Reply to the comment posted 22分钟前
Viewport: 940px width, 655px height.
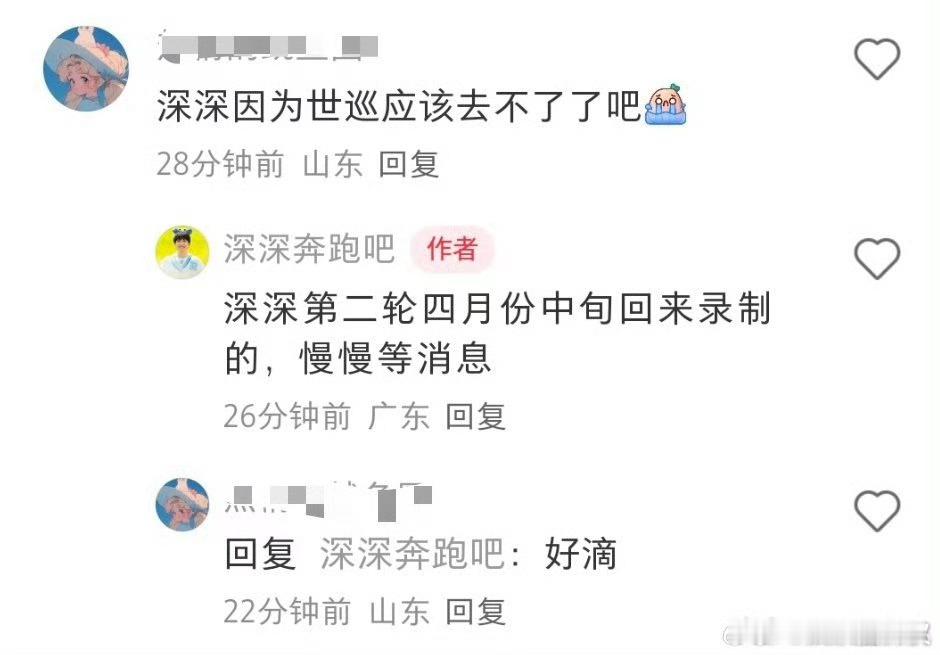[476, 612]
